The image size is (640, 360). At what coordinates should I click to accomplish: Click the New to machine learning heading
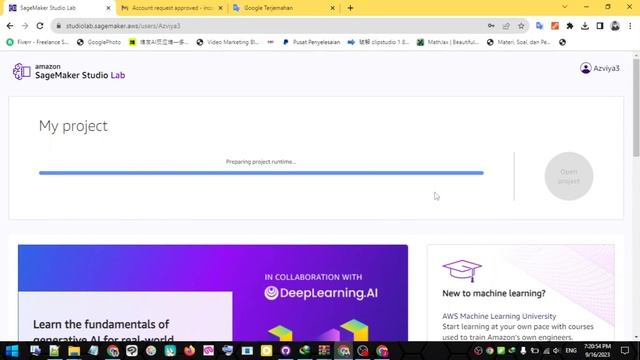(x=493, y=293)
